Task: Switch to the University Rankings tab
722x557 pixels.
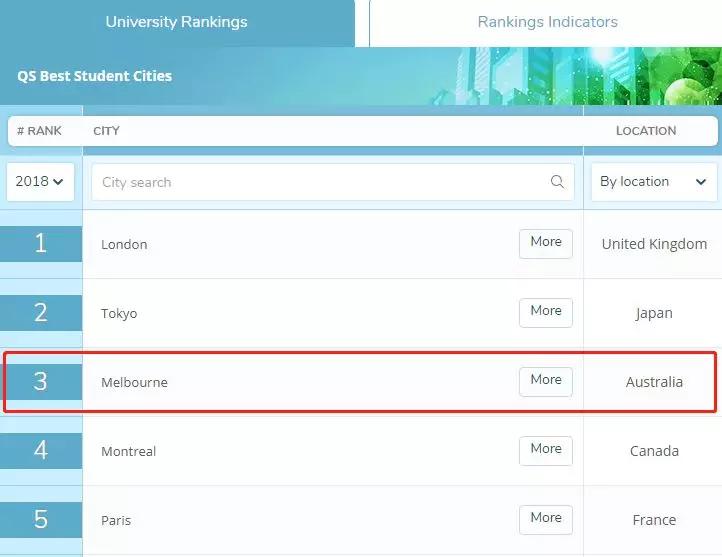Action: click(177, 22)
